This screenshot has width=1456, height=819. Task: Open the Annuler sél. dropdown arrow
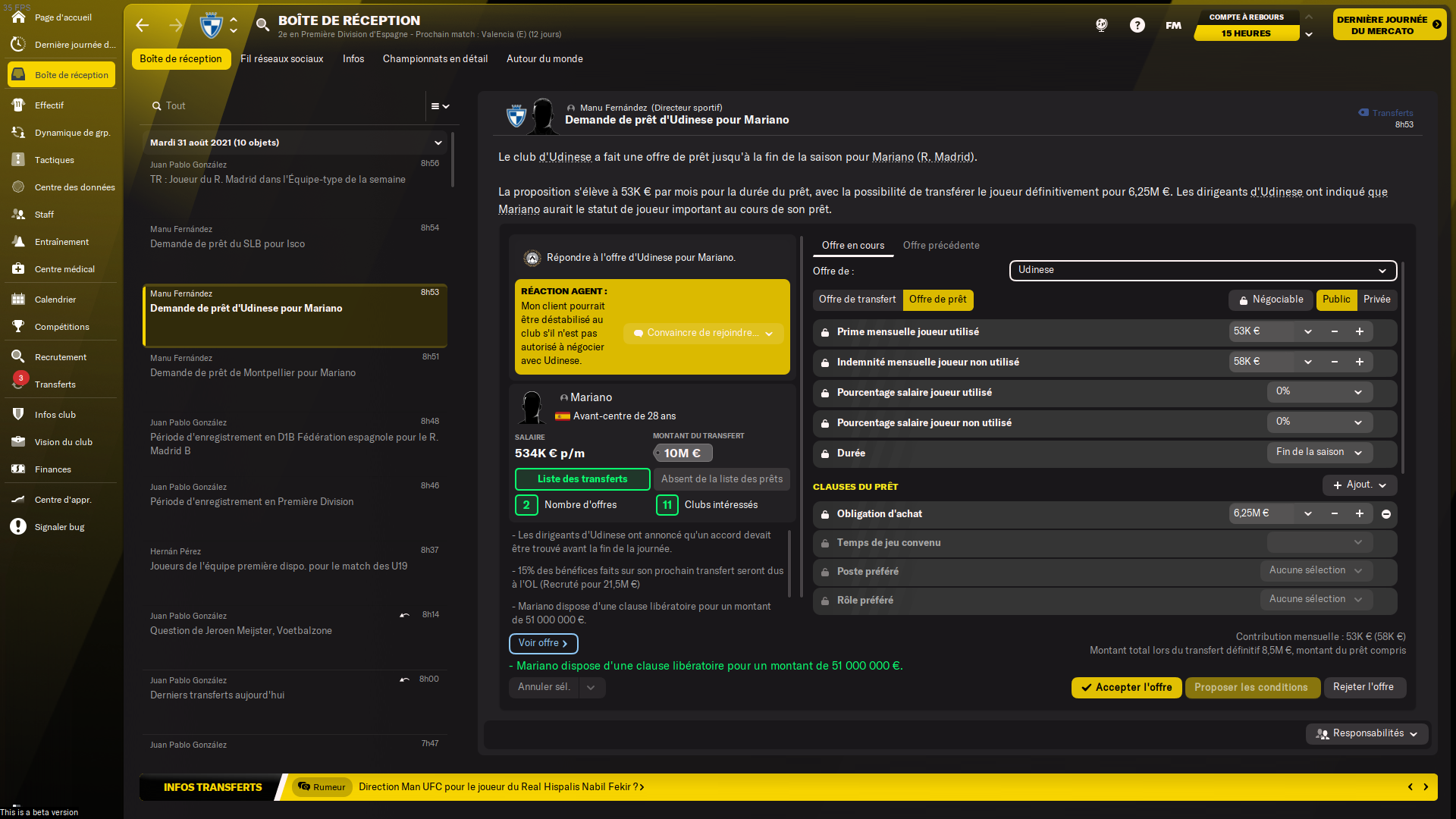pyautogui.click(x=591, y=687)
